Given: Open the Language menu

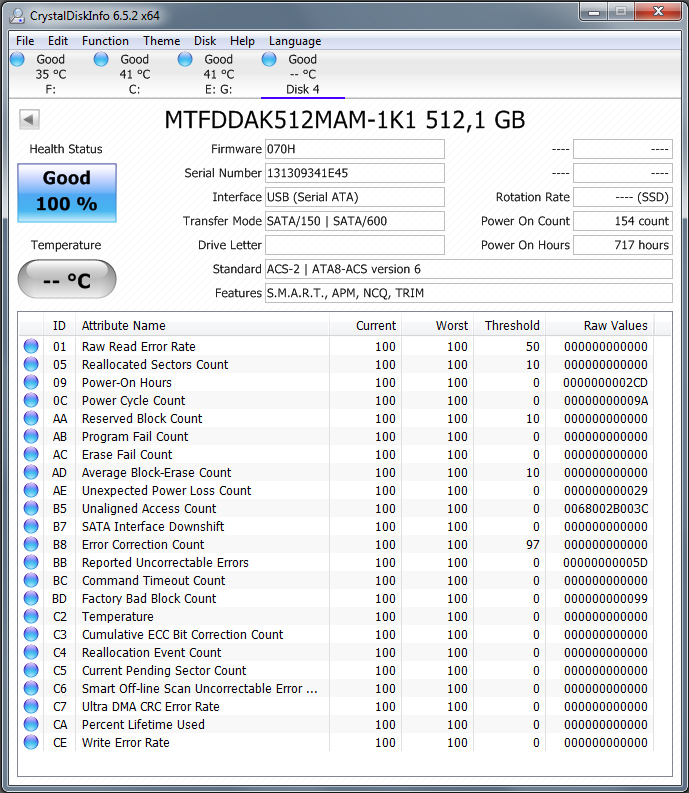Looking at the screenshot, I should (x=295, y=41).
